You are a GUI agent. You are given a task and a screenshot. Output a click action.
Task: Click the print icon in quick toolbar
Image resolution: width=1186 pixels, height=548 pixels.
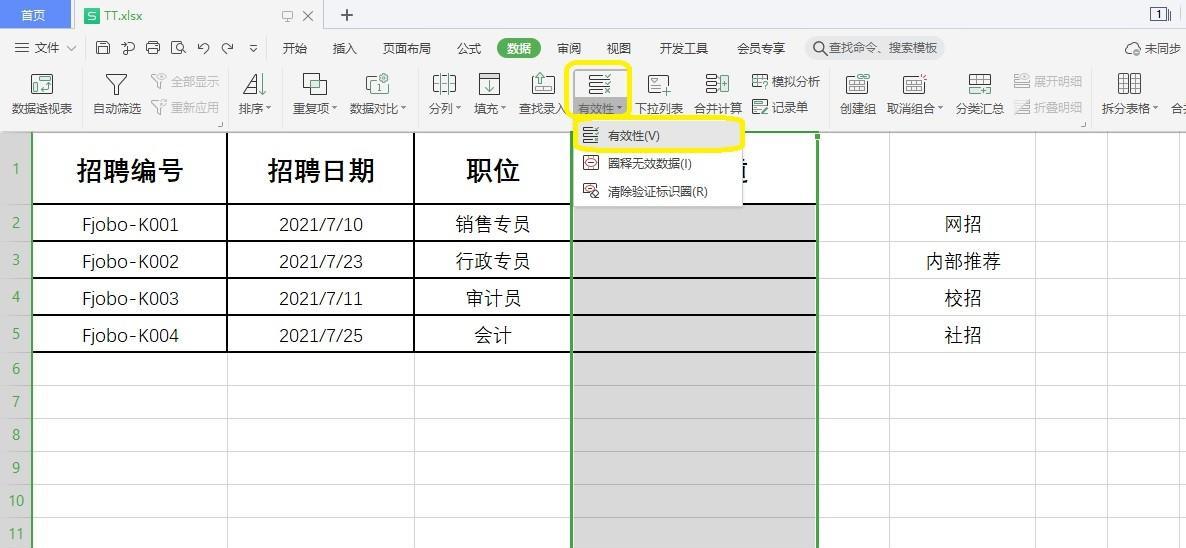(x=153, y=48)
